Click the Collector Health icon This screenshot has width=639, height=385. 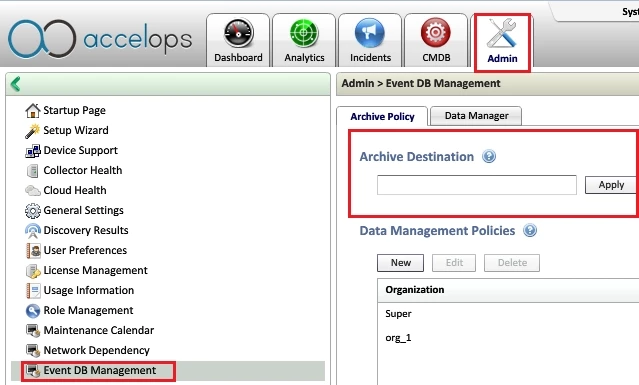33,170
